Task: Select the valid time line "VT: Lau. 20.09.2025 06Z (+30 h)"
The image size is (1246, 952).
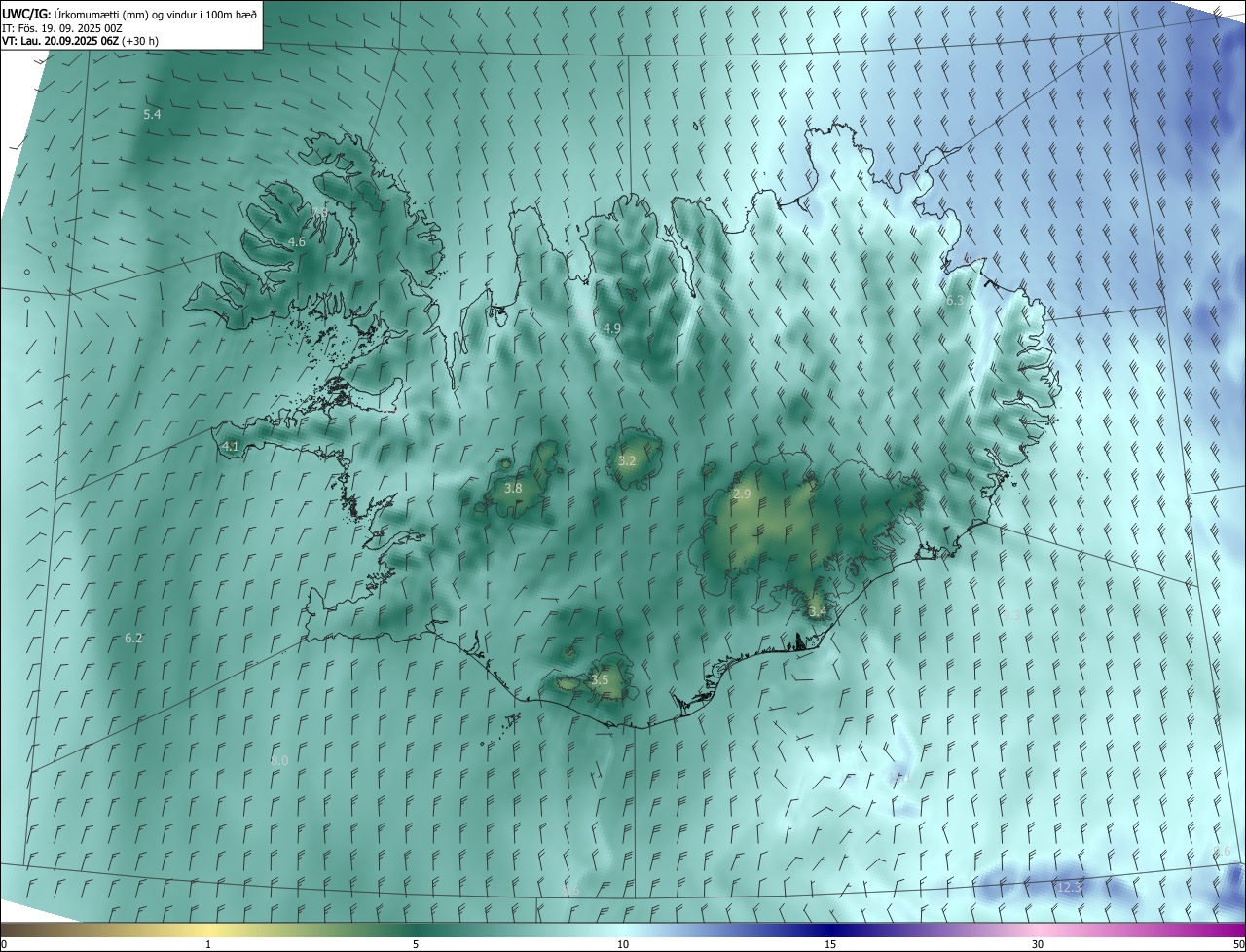Action: (81, 41)
